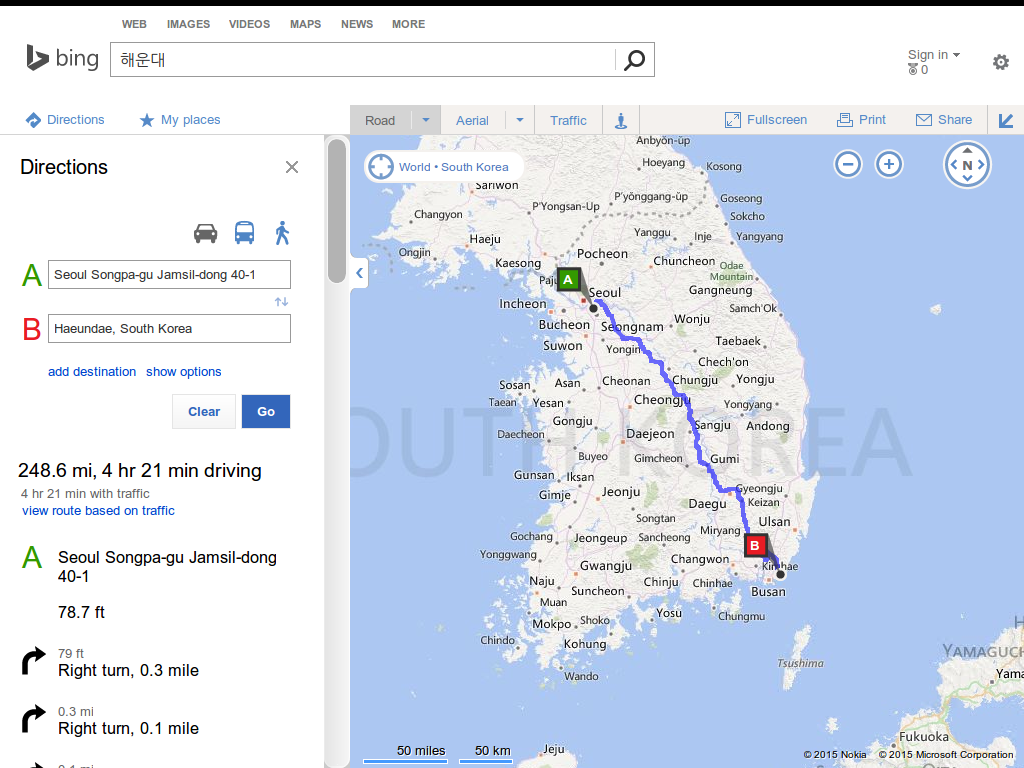Collapse the sidebar with the left chevron
1024x768 pixels.
point(359,273)
